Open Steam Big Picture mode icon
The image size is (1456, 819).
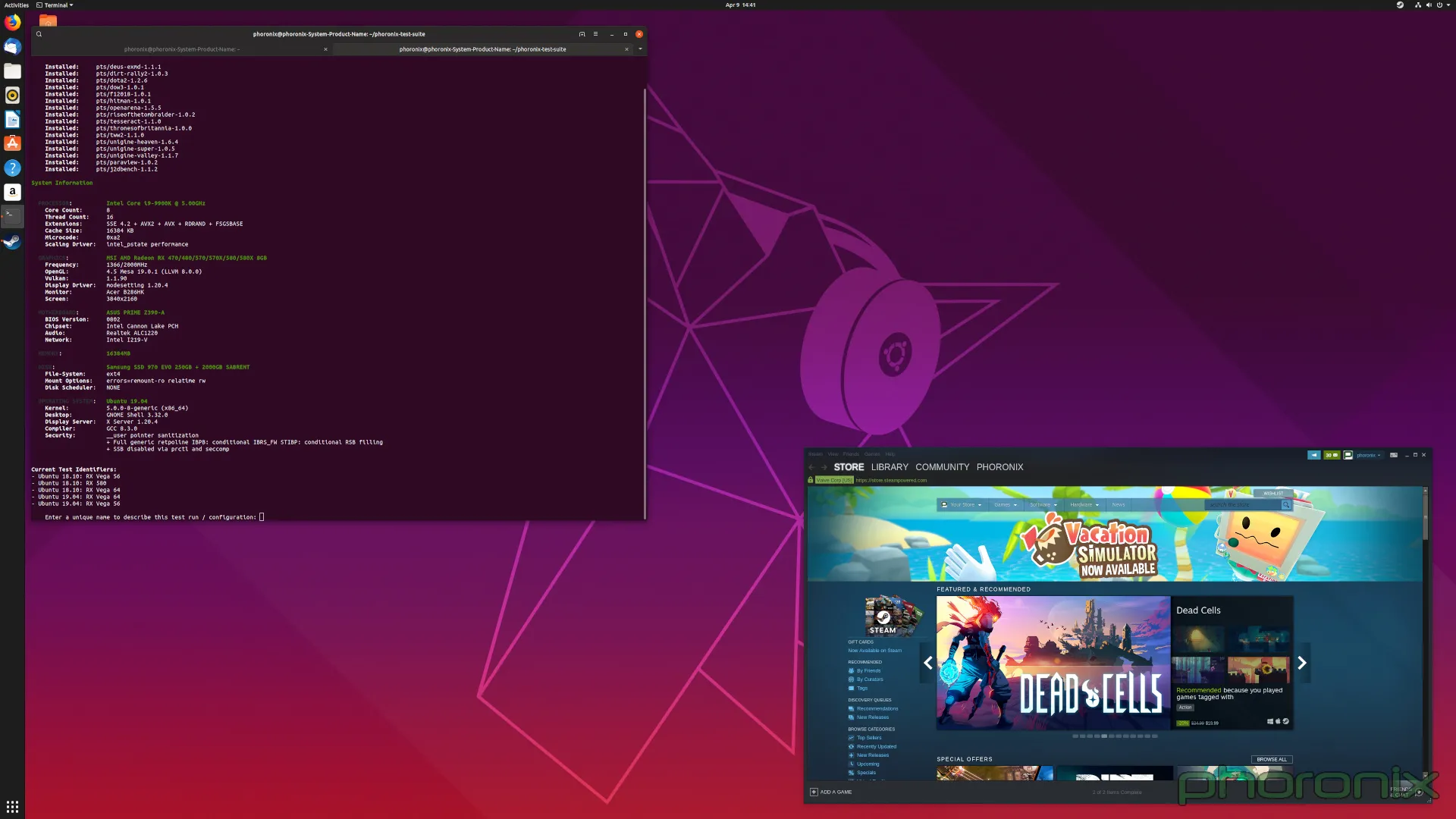coord(1394,455)
